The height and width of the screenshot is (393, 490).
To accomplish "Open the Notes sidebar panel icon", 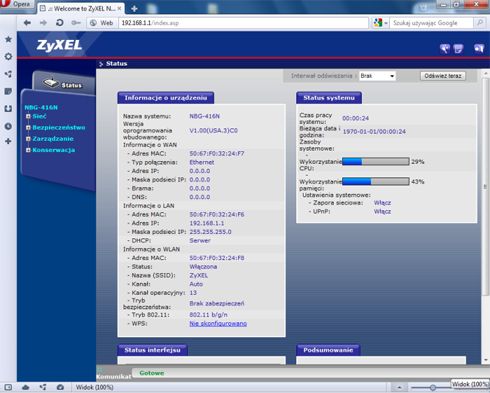I will coord(8,91).
